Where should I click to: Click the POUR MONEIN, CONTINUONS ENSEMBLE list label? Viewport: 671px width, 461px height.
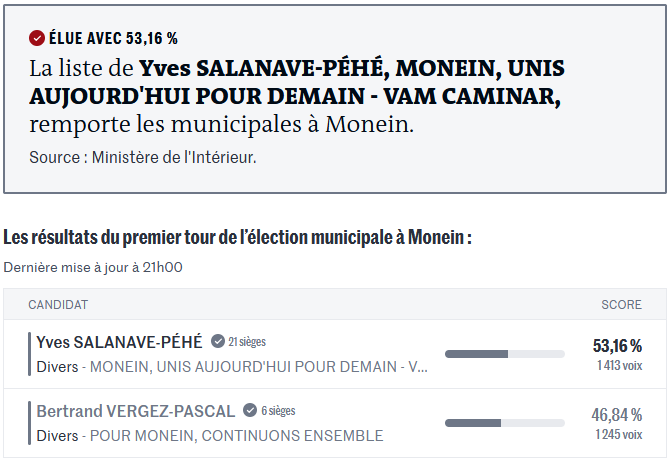pyautogui.click(x=237, y=436)
